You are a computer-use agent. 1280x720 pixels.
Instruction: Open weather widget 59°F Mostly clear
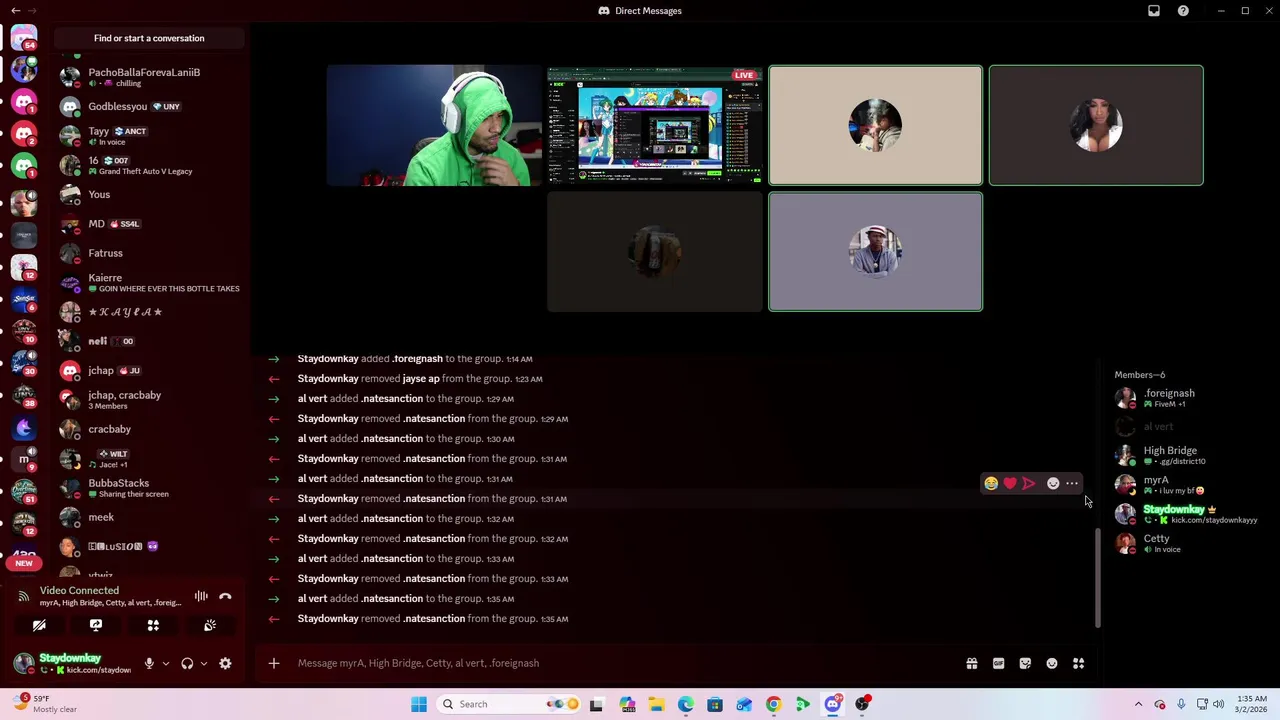click(46, 704)
